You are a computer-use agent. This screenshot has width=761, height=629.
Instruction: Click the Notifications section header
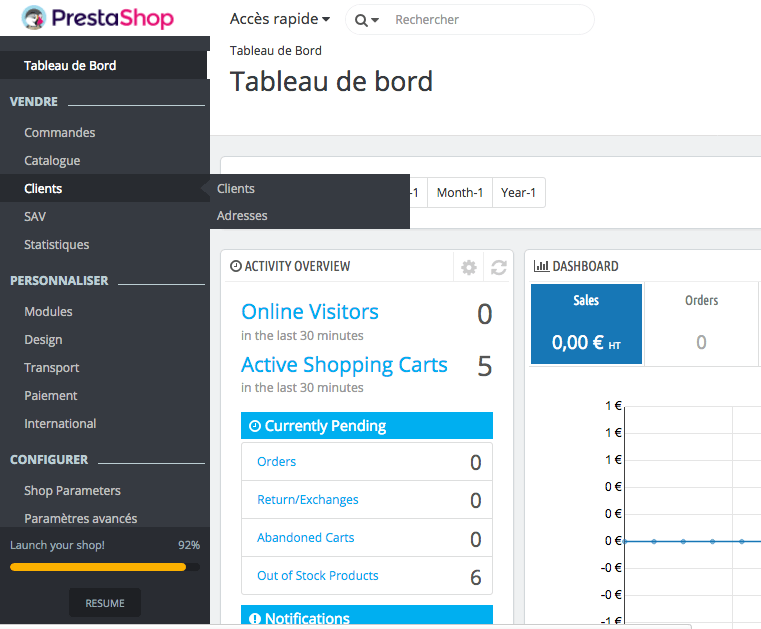[367, 615]
